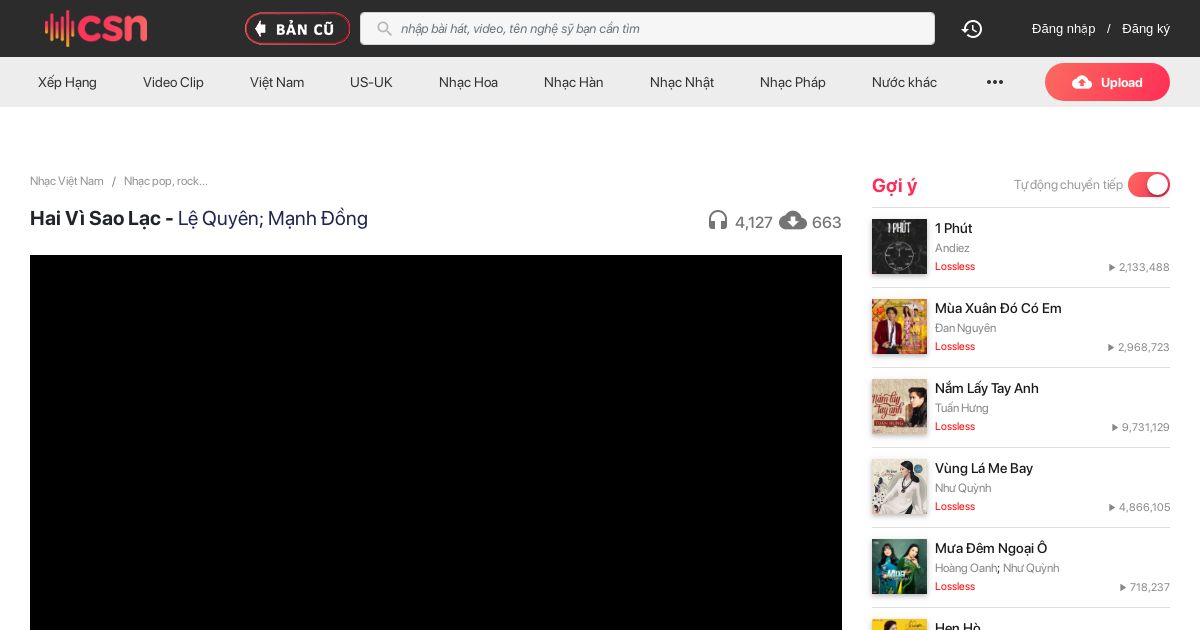
Task: Play suggested song Mùa Xuân Đó Có Em
Action: (x=998, y=308)
